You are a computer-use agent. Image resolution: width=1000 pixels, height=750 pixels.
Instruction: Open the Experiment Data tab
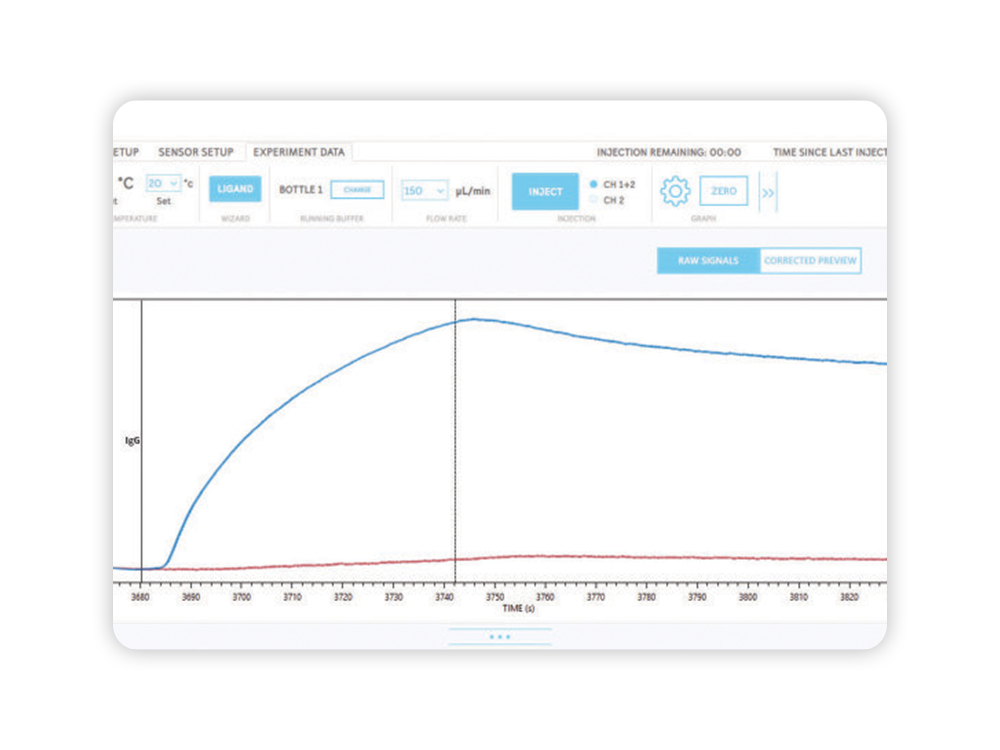point(299,152)
